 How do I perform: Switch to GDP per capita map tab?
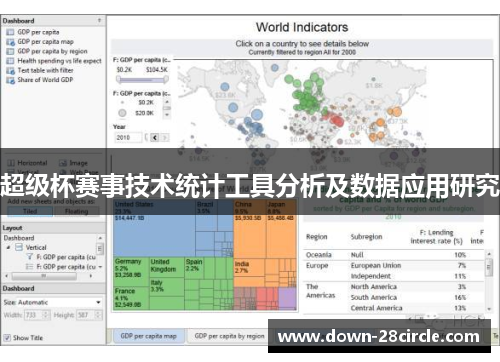pos(149,336)
